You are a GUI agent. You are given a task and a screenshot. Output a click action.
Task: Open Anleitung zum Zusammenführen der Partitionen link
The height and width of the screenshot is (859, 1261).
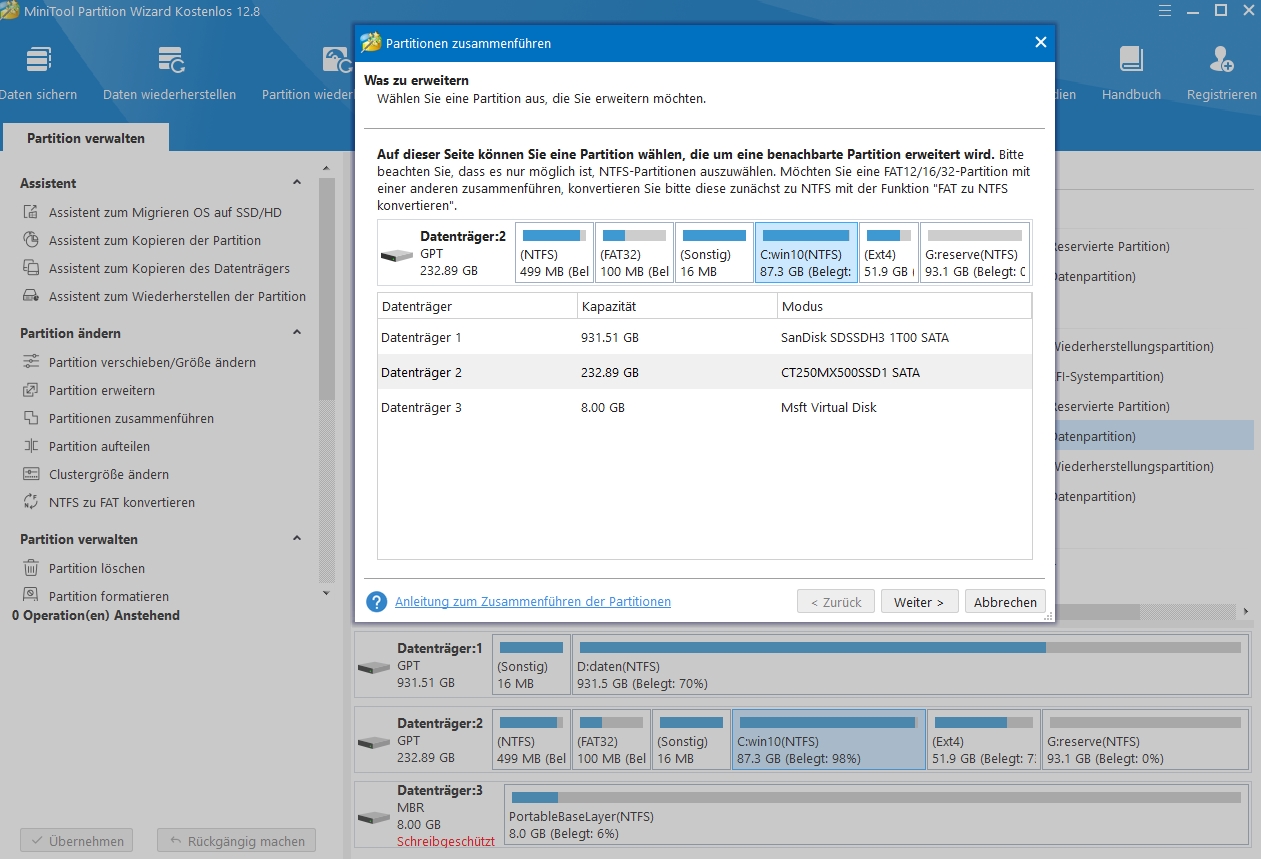click(x=533, y=602)
